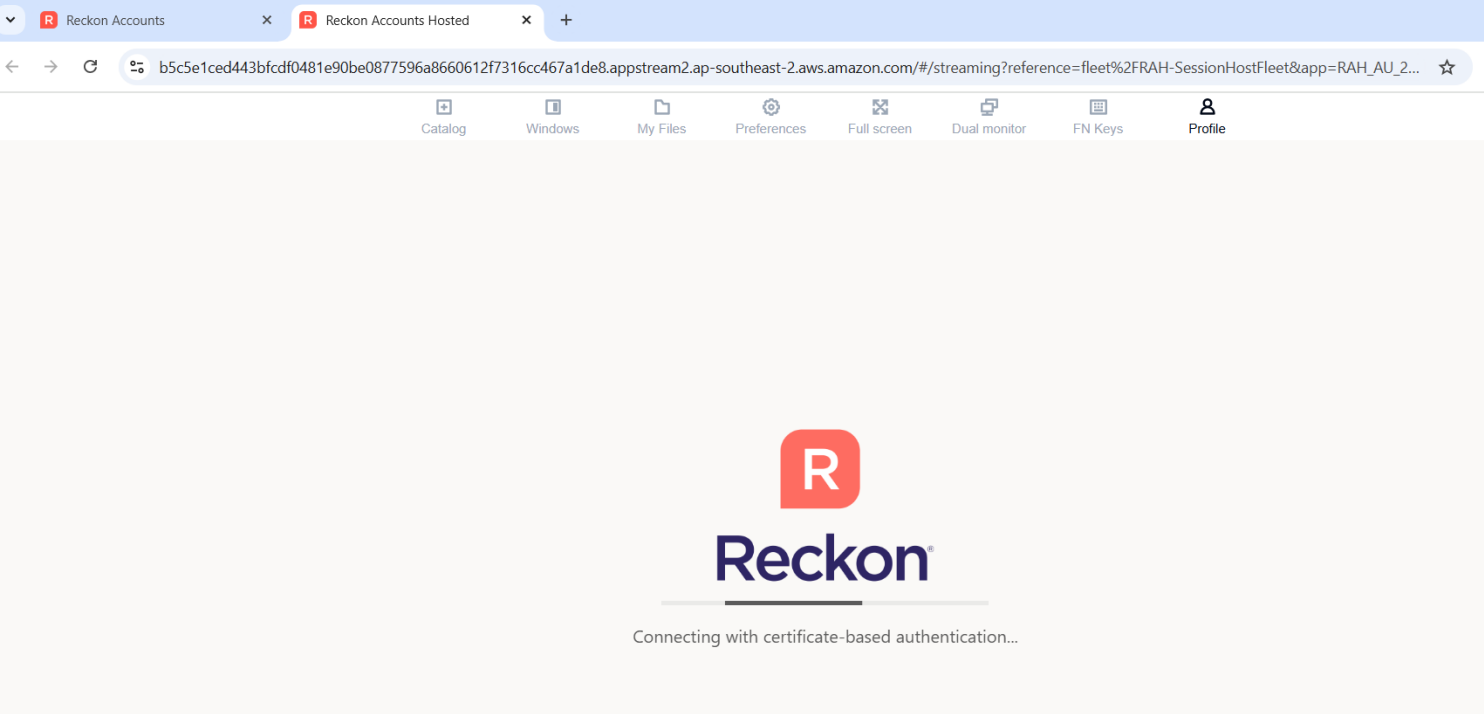Image resolution: width=1484 pixels, height=714 pixels.
Task: Open the tab search dropdown arrow
Action: coord(10,20)
